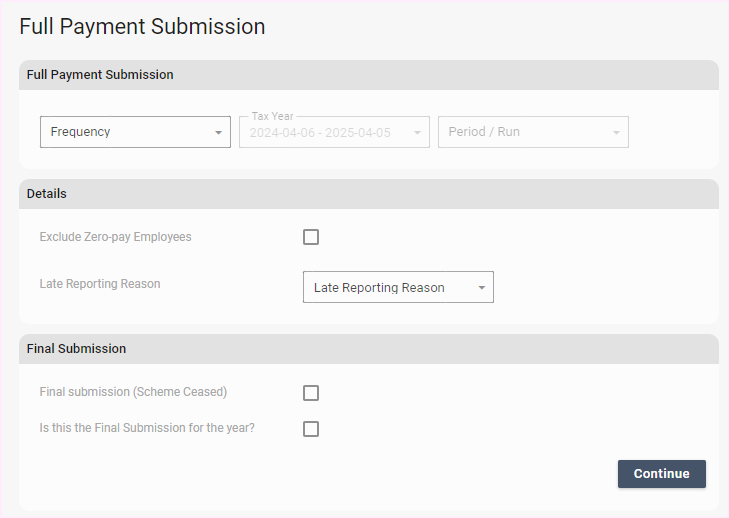Click the Tax Year caret arrow icon
The image size is (729, 518).
[x=417, y=132]
